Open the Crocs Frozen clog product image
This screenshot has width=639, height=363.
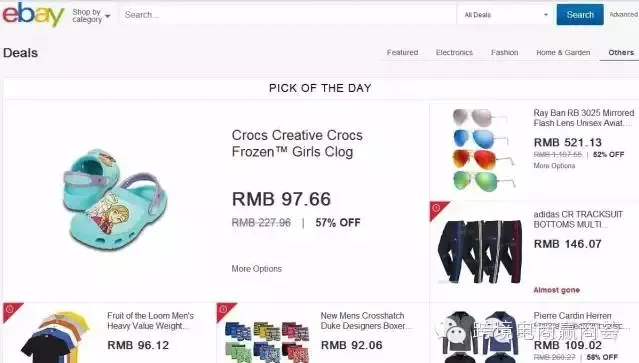point(115,199)
